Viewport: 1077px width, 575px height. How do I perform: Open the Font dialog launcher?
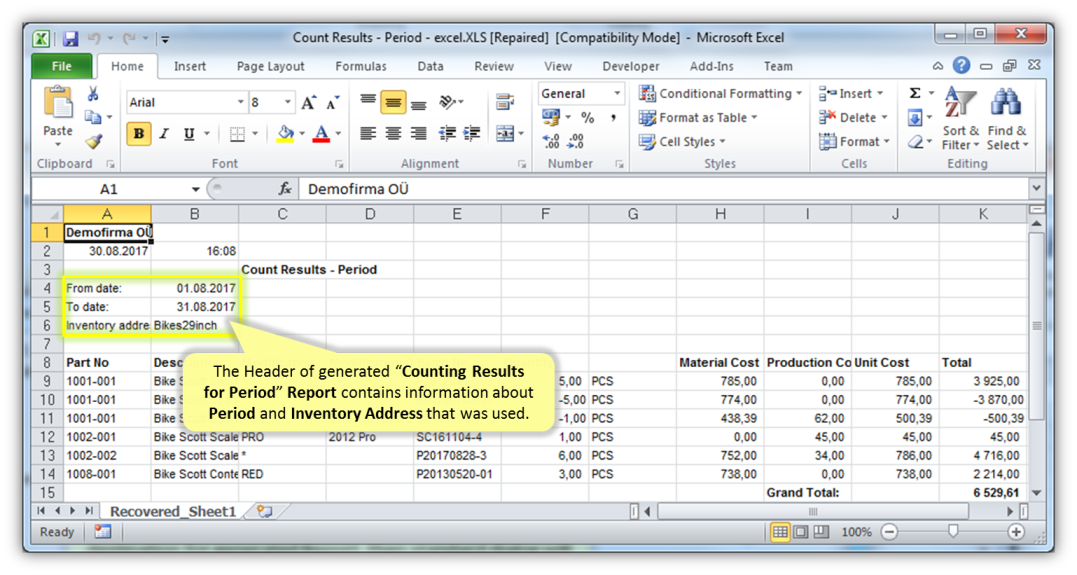(x=339, y=164)
